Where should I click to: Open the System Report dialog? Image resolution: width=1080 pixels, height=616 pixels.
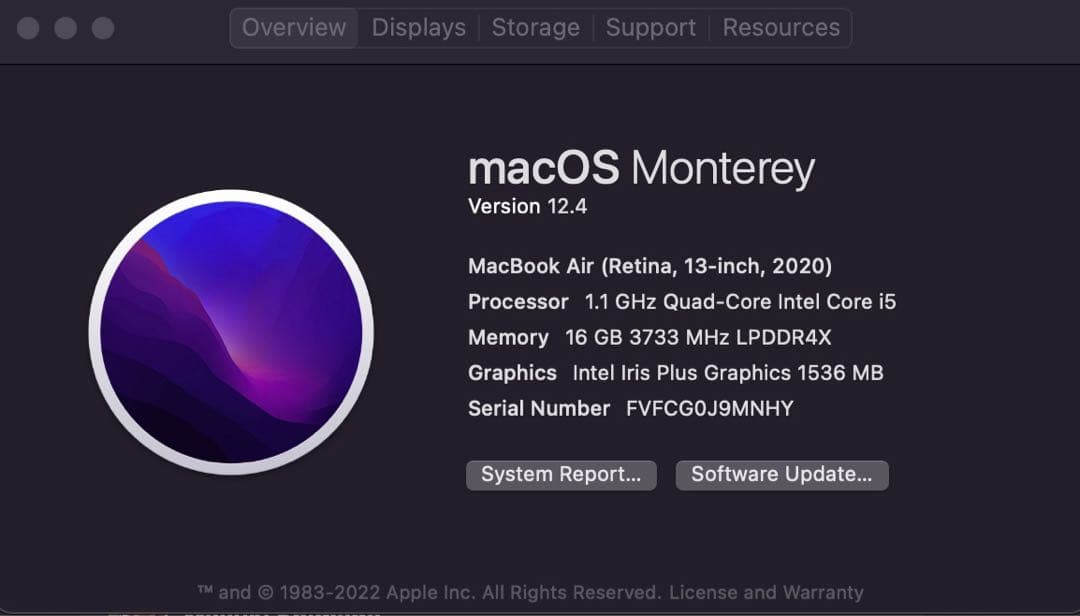coord(561,474)
